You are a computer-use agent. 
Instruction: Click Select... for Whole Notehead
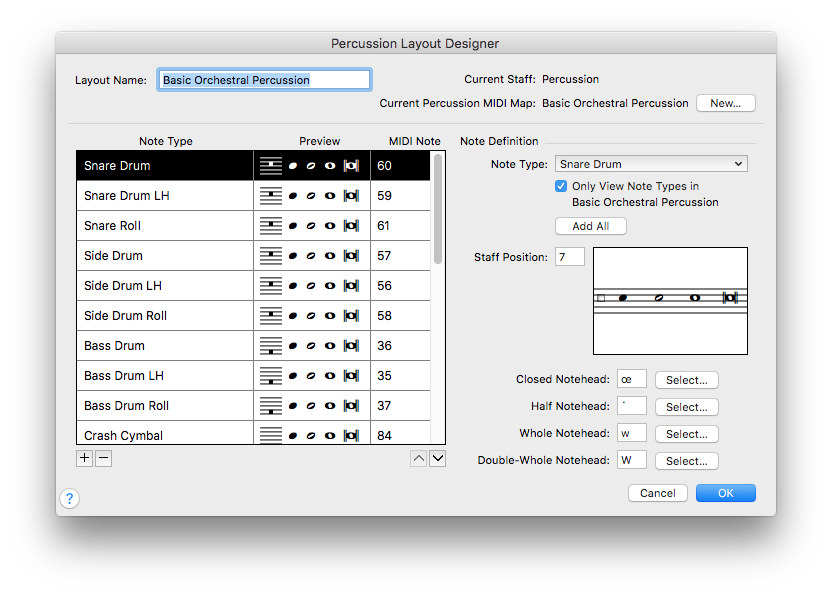[x=687, y=434]
